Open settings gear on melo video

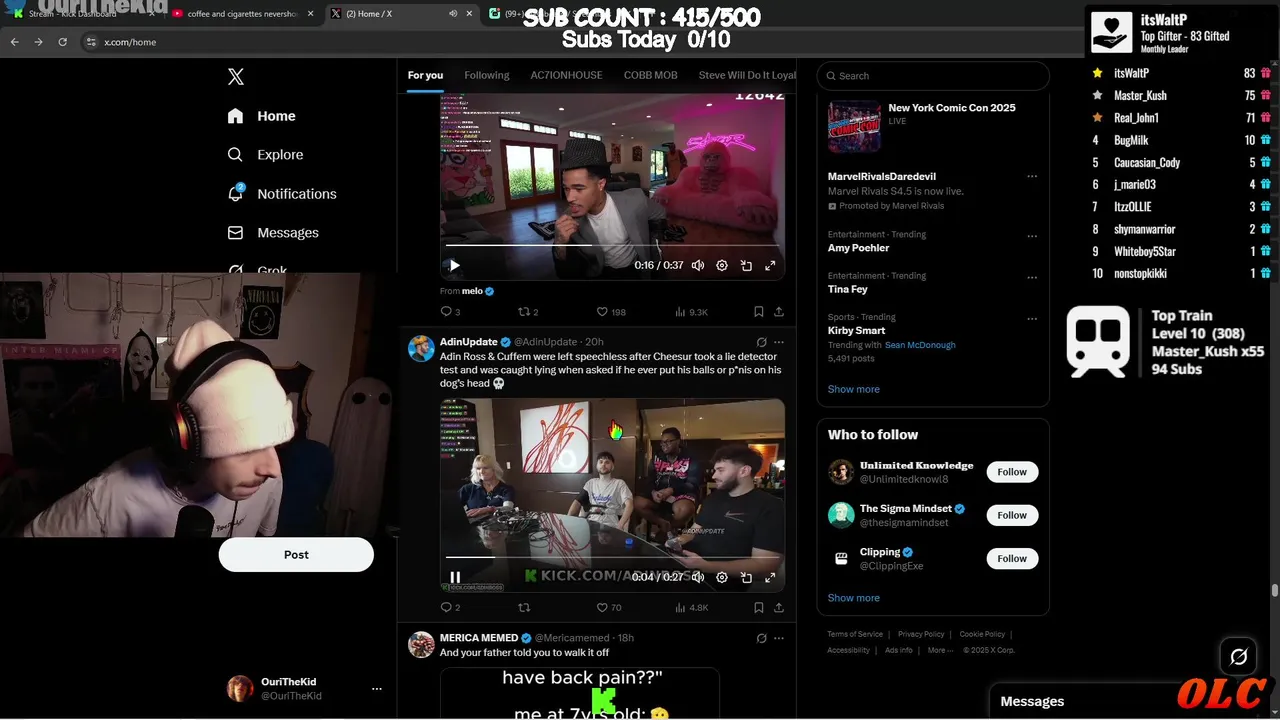click(x=722, y=266)
